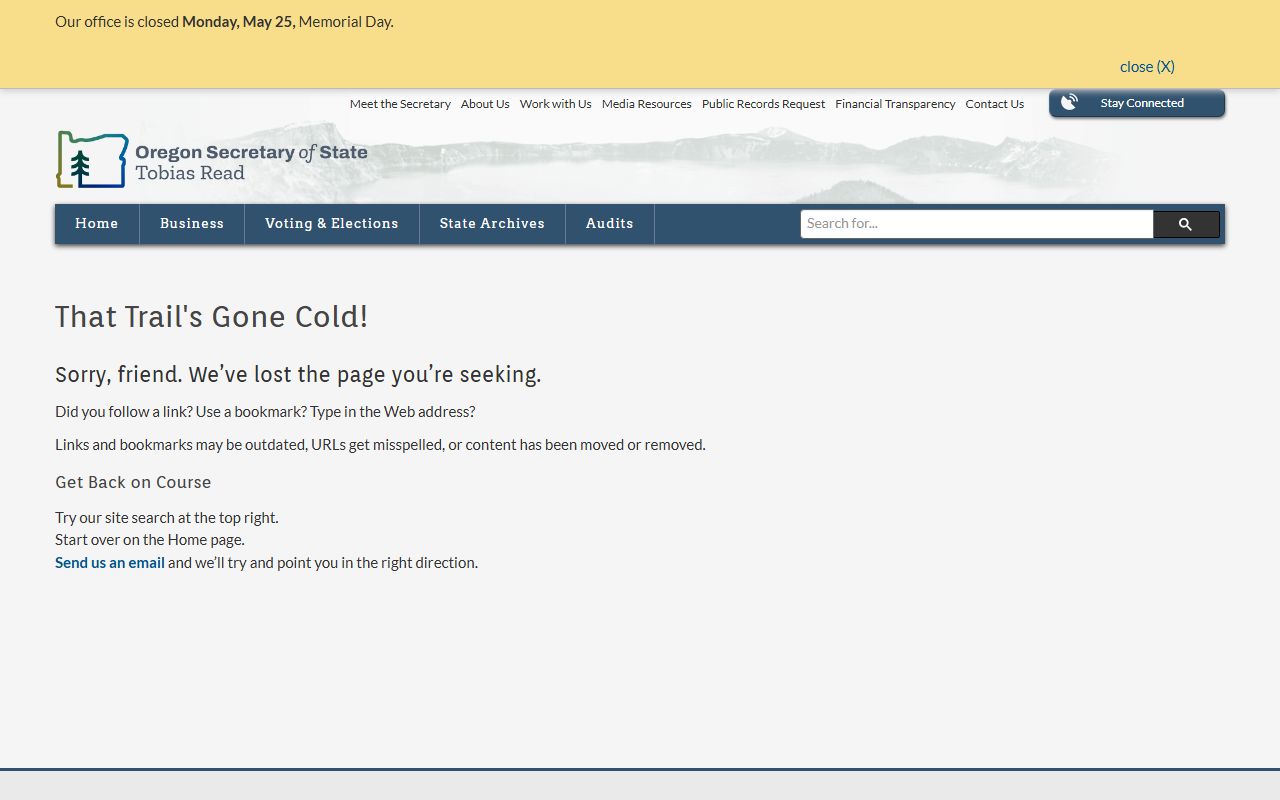
Task: Click the Stay Connected broadcast icon
Action: (1069, 102)
